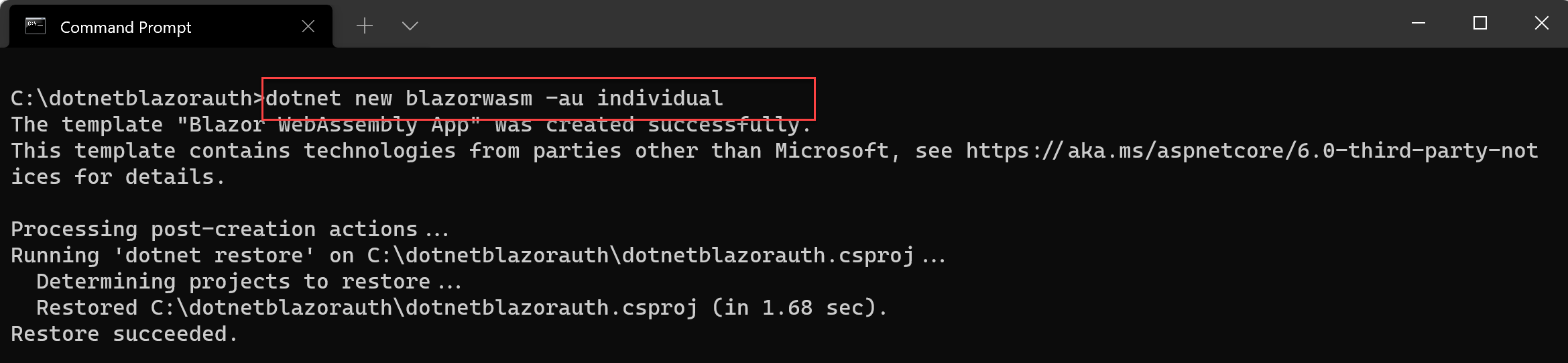
Task: Click the 'ices for details.' wrapped text
Action: 117,177
